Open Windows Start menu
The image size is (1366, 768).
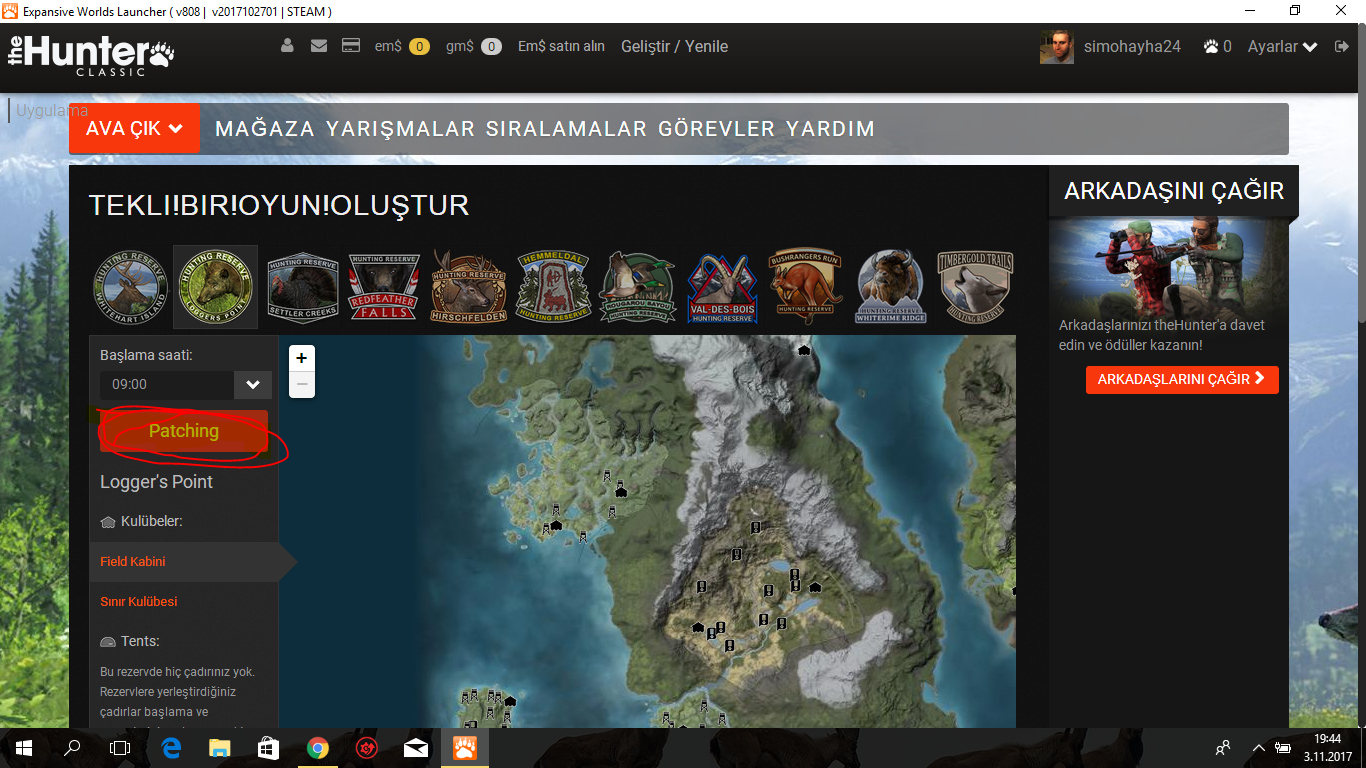(24, 747)
